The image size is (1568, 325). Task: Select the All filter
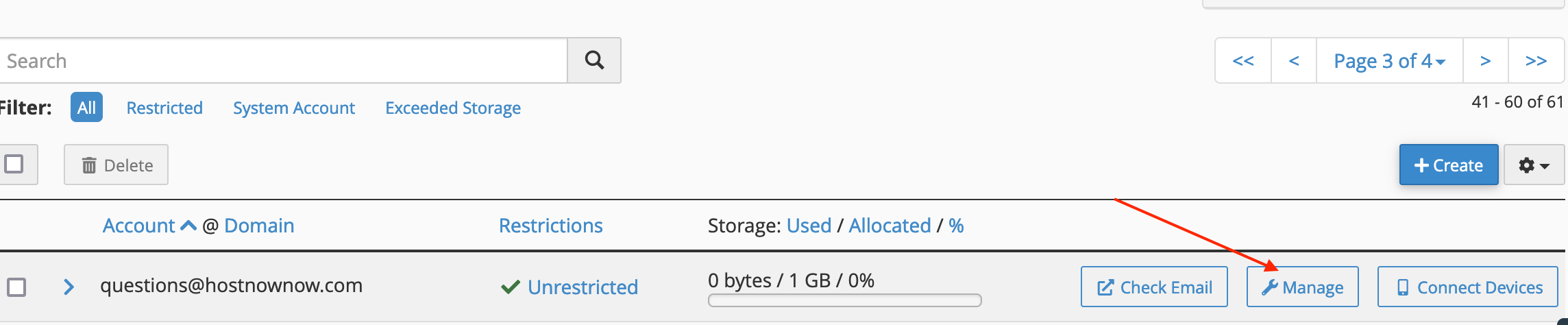click(86, 107)
